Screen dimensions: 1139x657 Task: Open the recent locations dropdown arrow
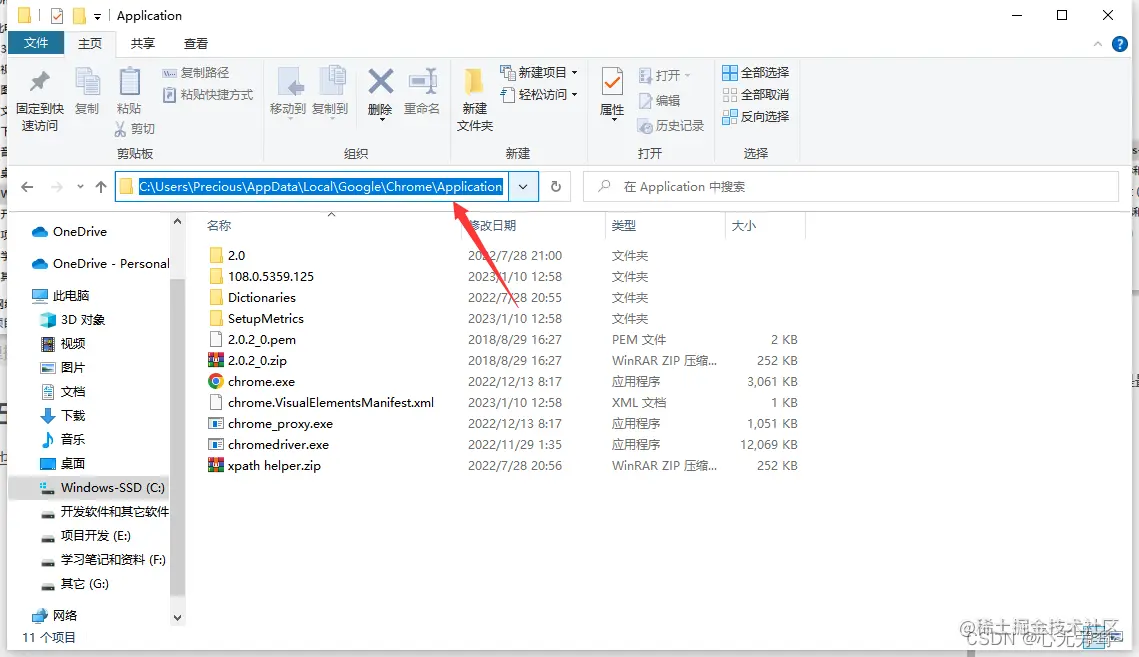80,187
